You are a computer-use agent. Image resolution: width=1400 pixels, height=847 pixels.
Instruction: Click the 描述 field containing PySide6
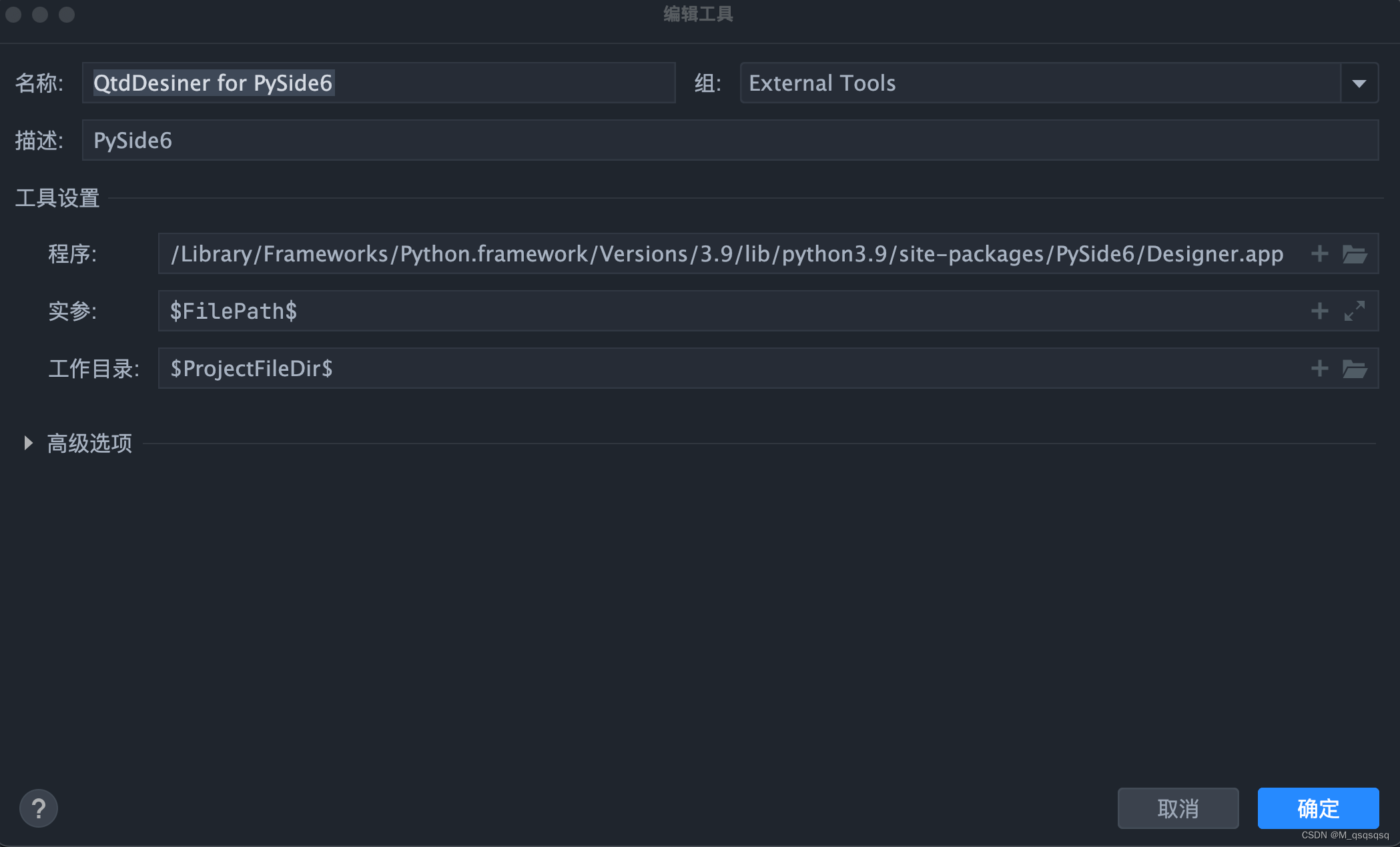[x=730, y=140]
